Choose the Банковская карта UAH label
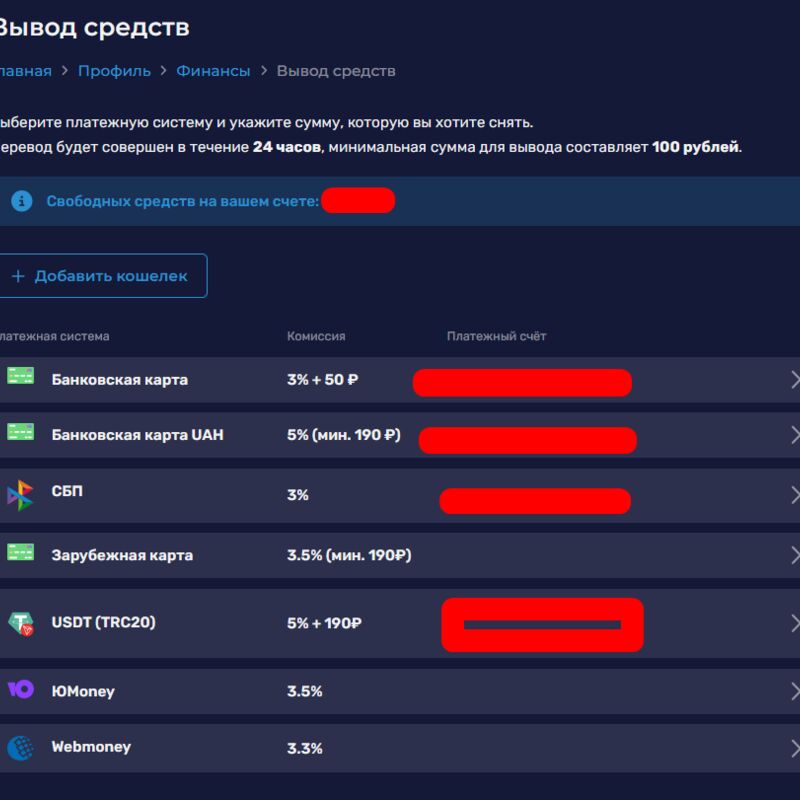Viewport: 800px width, 800px height. pos(137,435)
